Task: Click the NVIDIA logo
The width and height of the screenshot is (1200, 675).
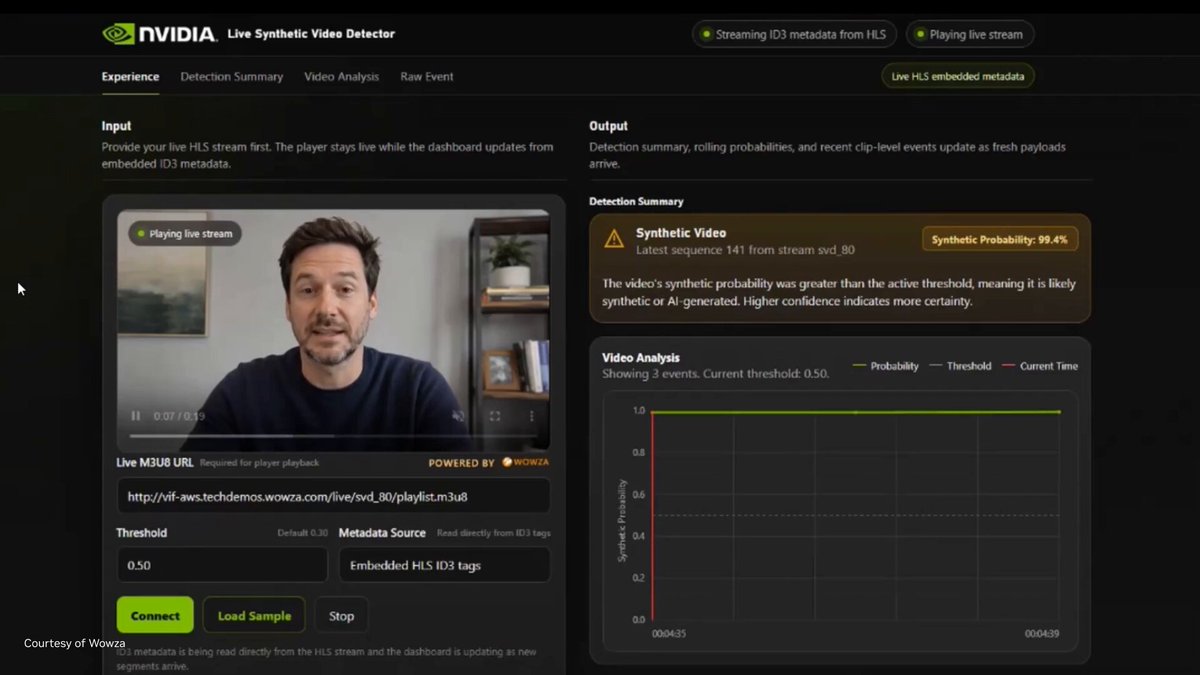Action: coord(160,34)
